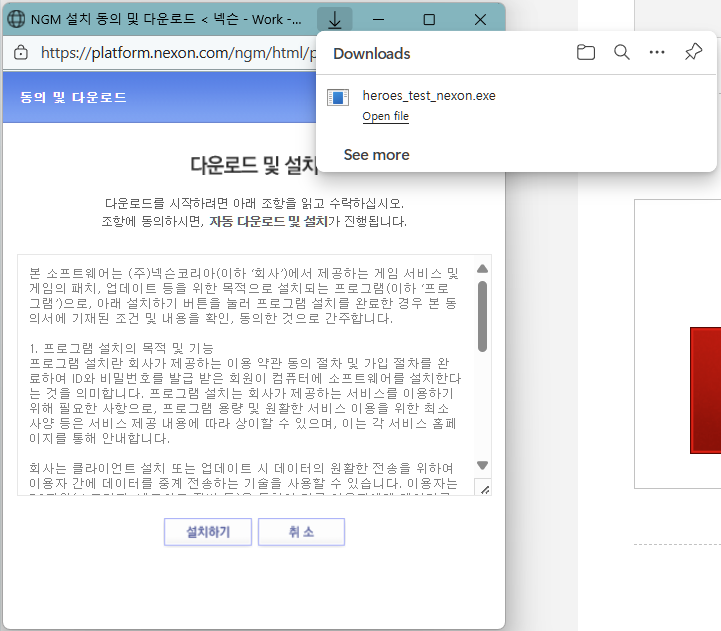Screen dimensions: 721x631
Task: Open more options ellipsis in Downloads panel
Action: point(657,53)
